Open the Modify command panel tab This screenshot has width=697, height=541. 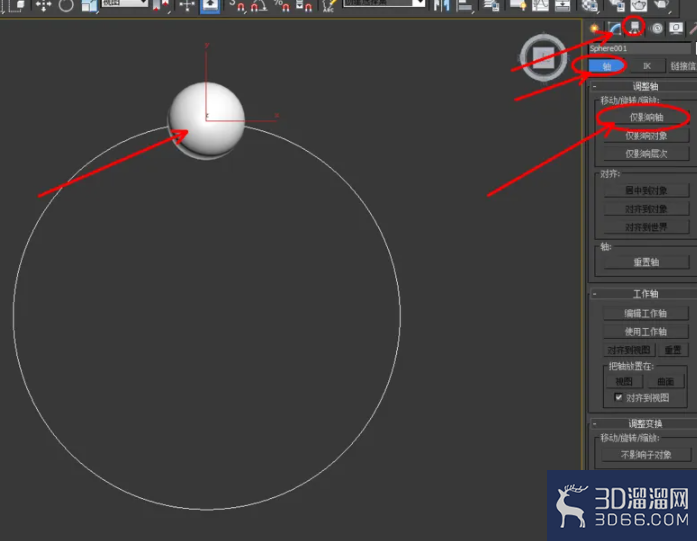pyautogui.click(x=615, y=29)
